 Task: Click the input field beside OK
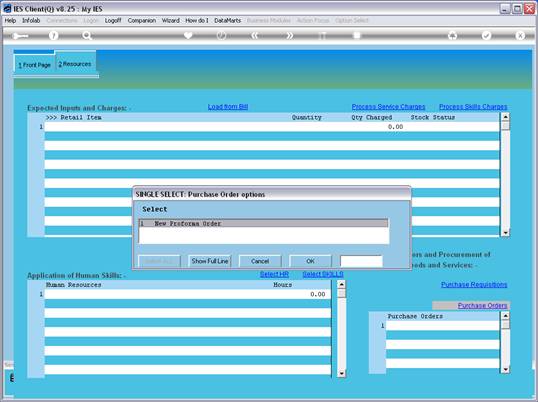coord(361,261)
